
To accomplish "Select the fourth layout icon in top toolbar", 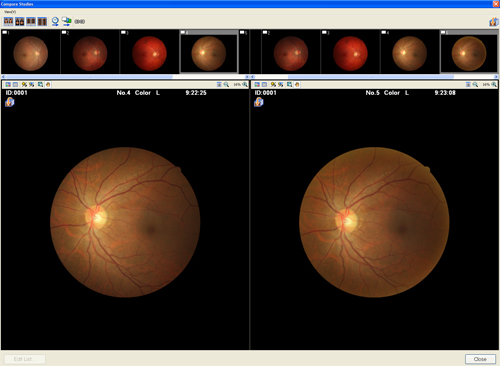I will [42, 22].
